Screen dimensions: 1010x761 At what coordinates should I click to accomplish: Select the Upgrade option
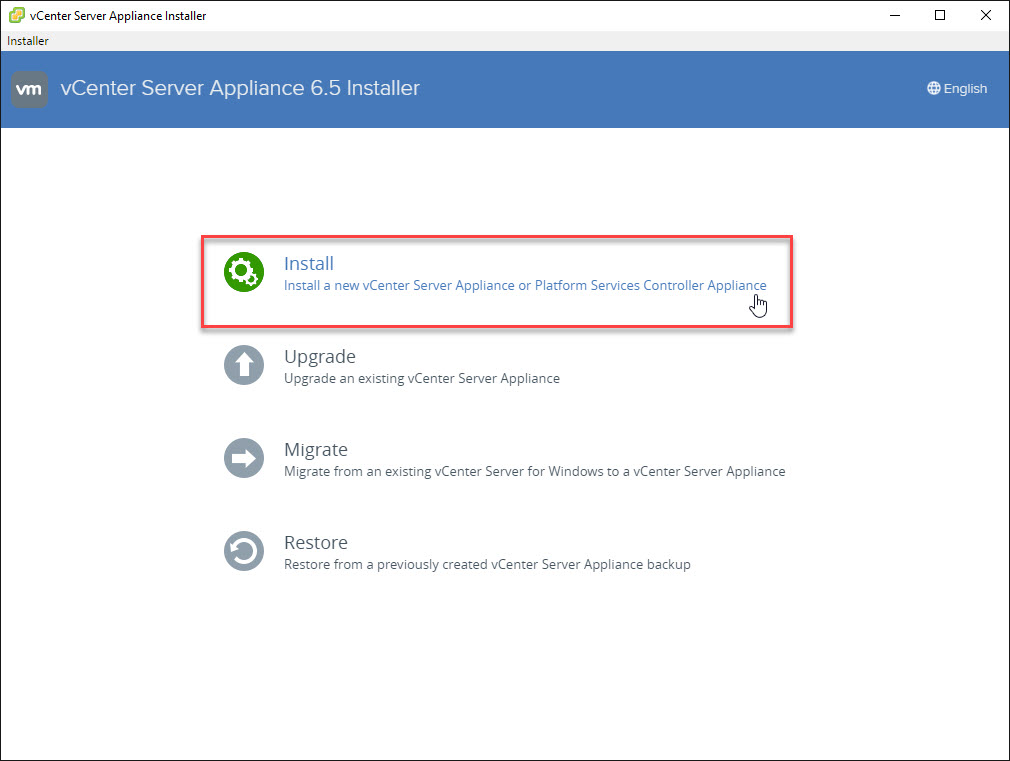pos(319,356)
